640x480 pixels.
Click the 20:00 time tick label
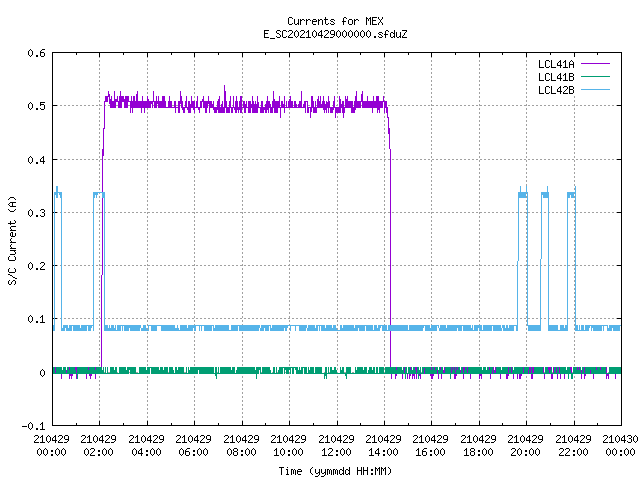[525, 452]
